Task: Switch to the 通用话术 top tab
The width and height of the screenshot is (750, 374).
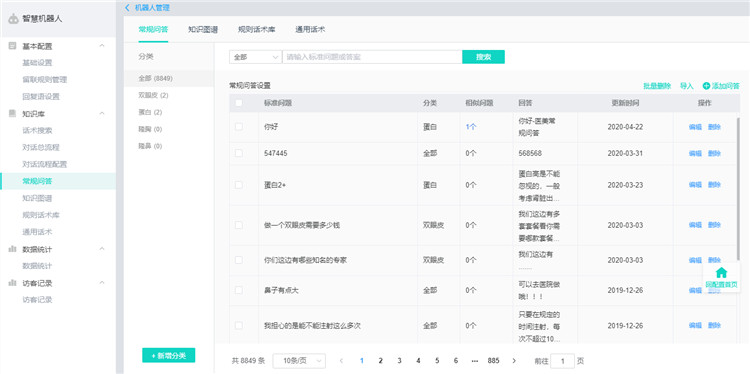Action: click(310, 29)
